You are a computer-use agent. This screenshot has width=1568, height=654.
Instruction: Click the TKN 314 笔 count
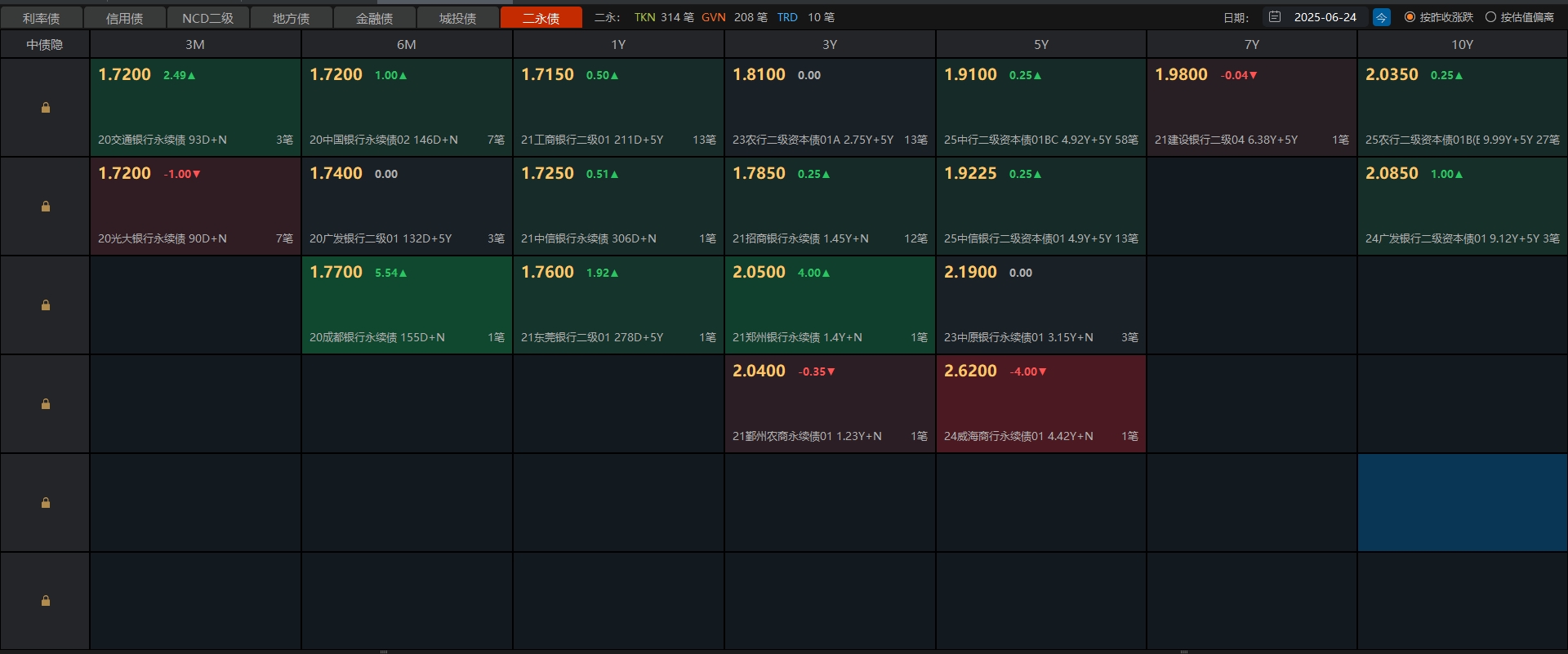[664, 17]
